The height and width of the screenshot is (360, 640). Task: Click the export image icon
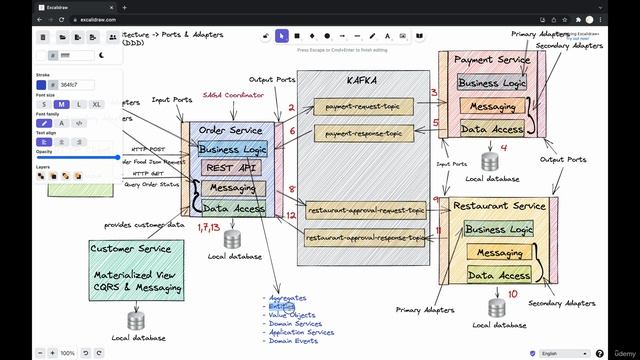pos(93,38)
